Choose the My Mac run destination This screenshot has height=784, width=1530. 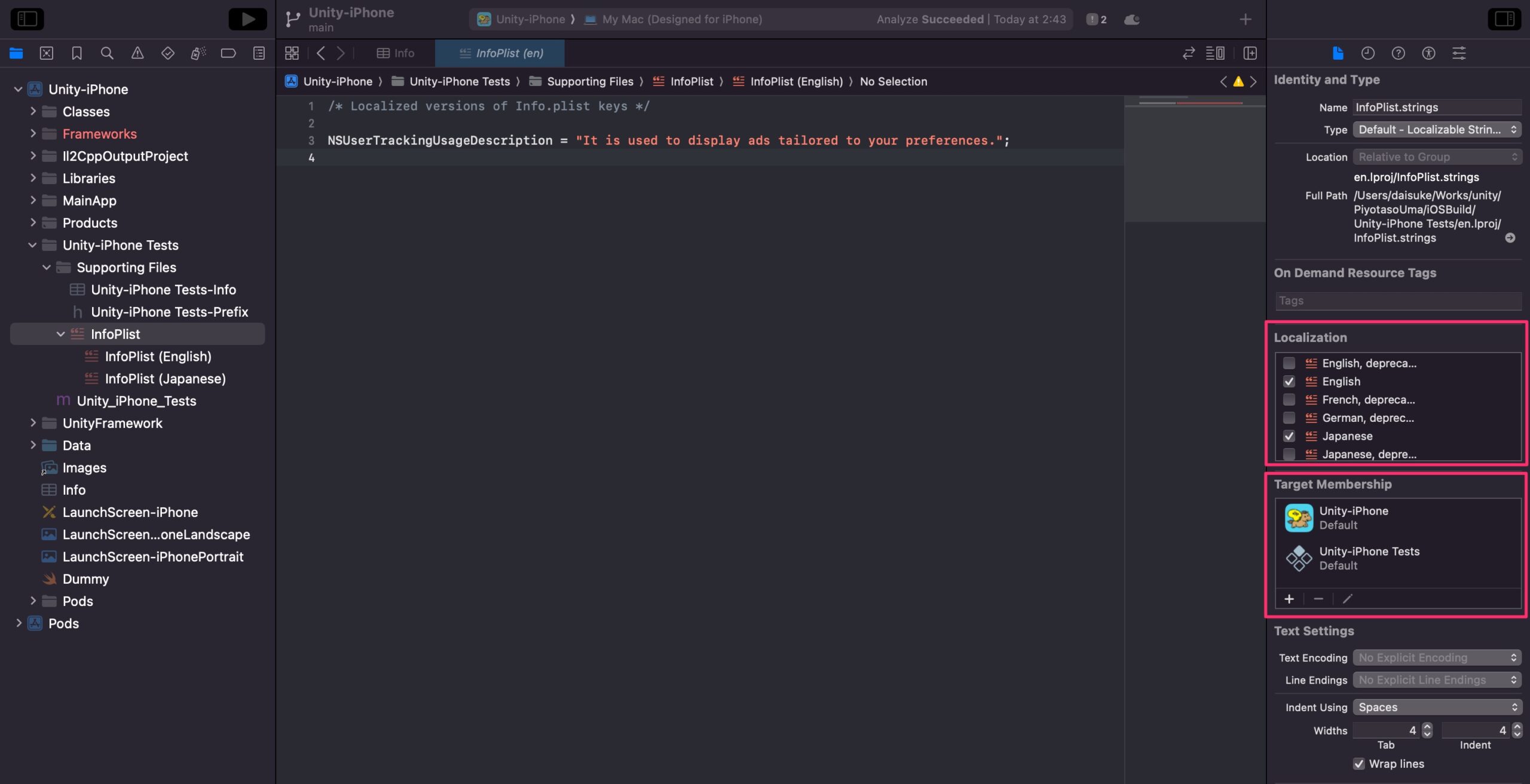click(674, 19)
